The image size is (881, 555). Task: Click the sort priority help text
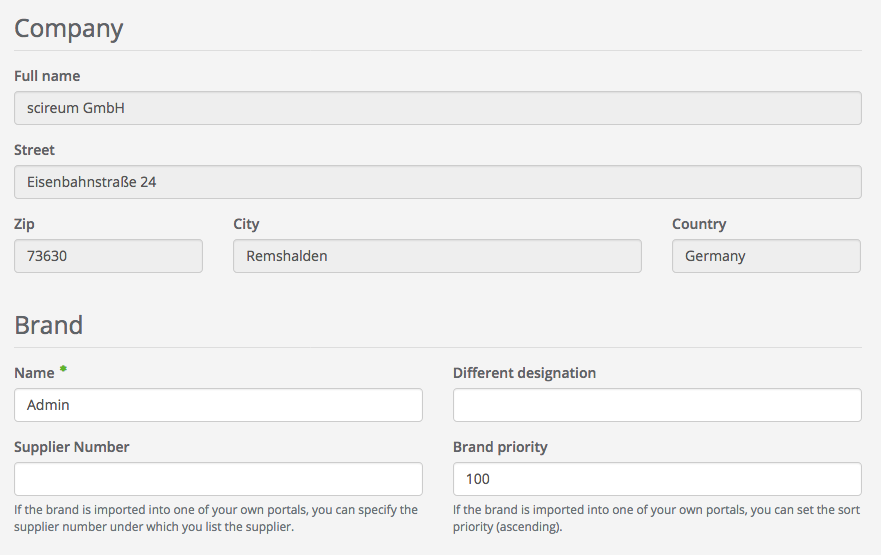655,518
